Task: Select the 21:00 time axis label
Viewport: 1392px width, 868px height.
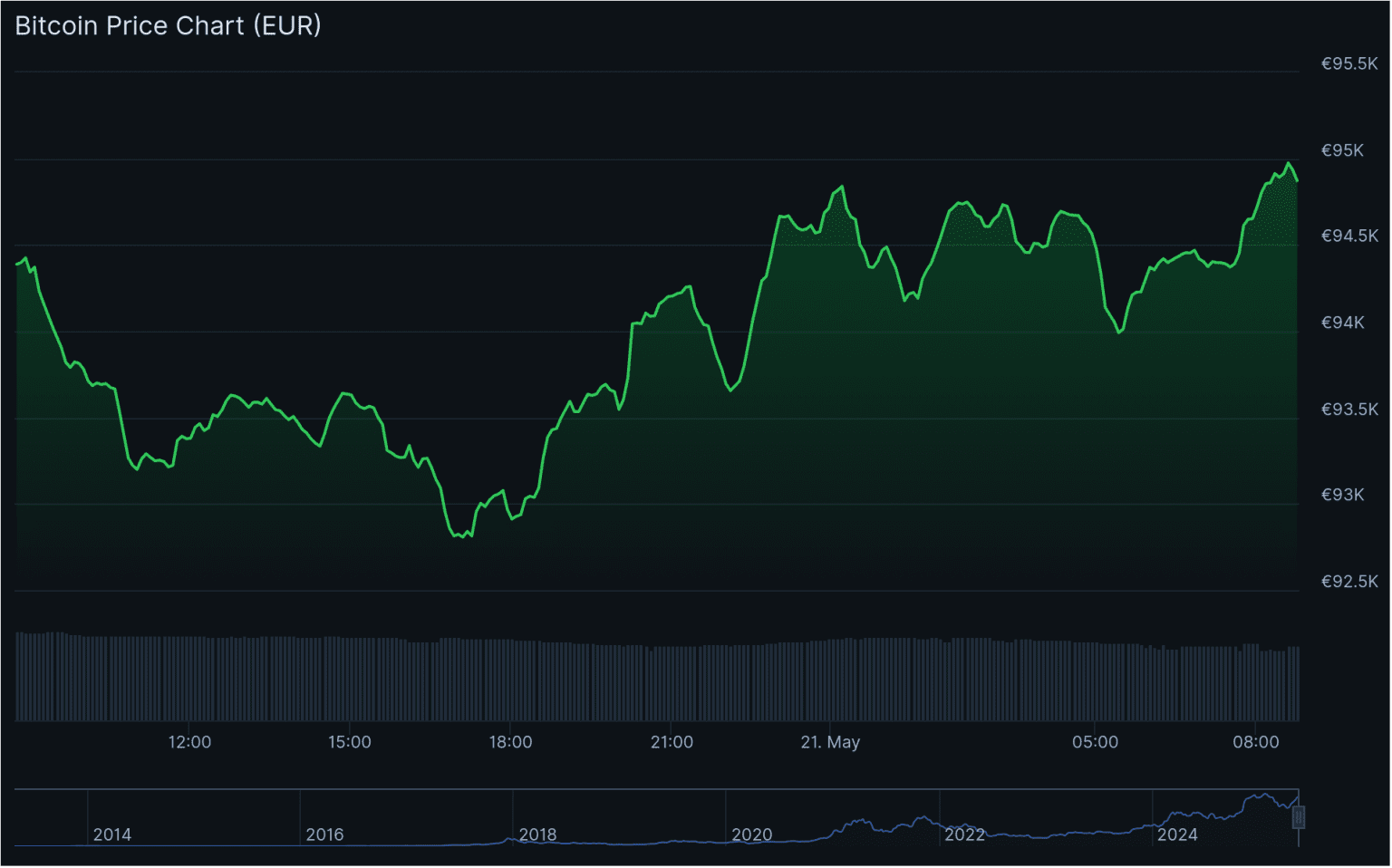Action: pyautogui.click(x=671, y=741)
